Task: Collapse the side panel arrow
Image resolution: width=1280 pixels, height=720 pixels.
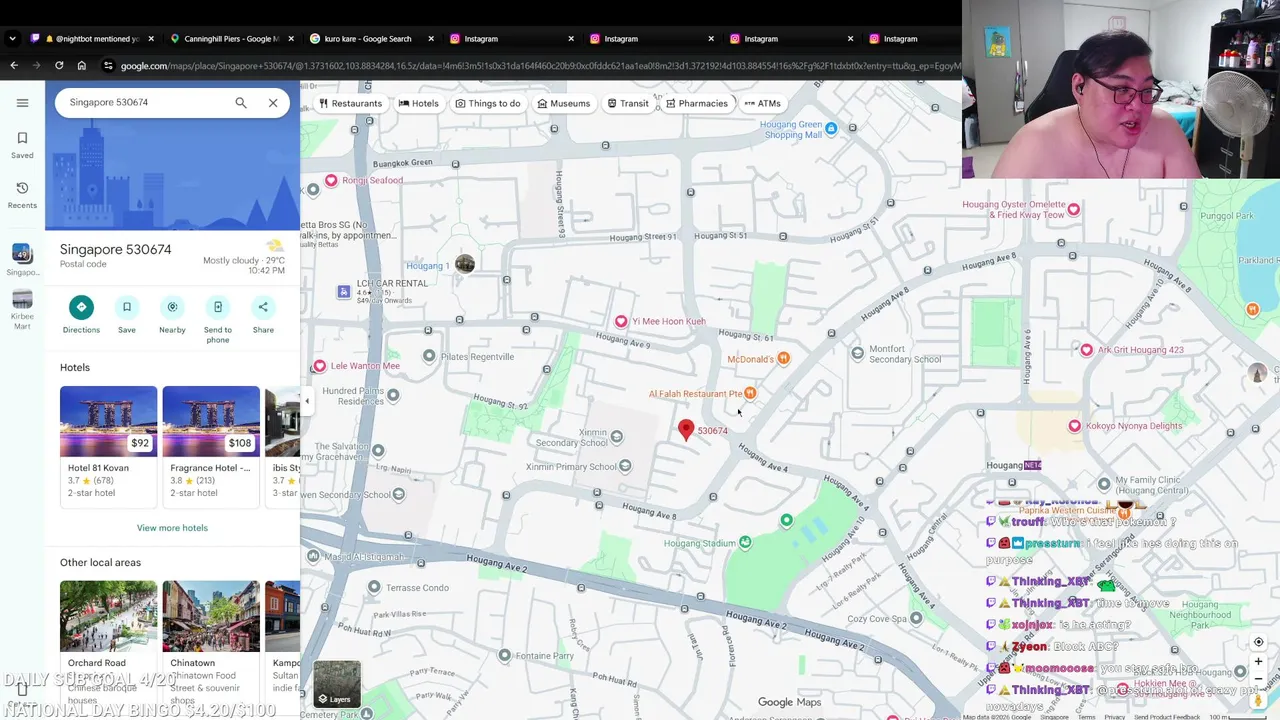Action: [x=307, y=401]
